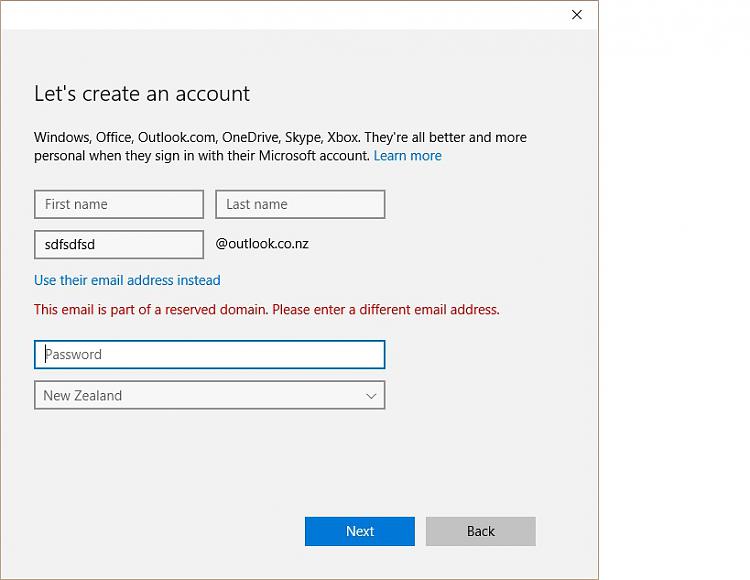
Task: Click the reserved domain error message
Action: 266,310
